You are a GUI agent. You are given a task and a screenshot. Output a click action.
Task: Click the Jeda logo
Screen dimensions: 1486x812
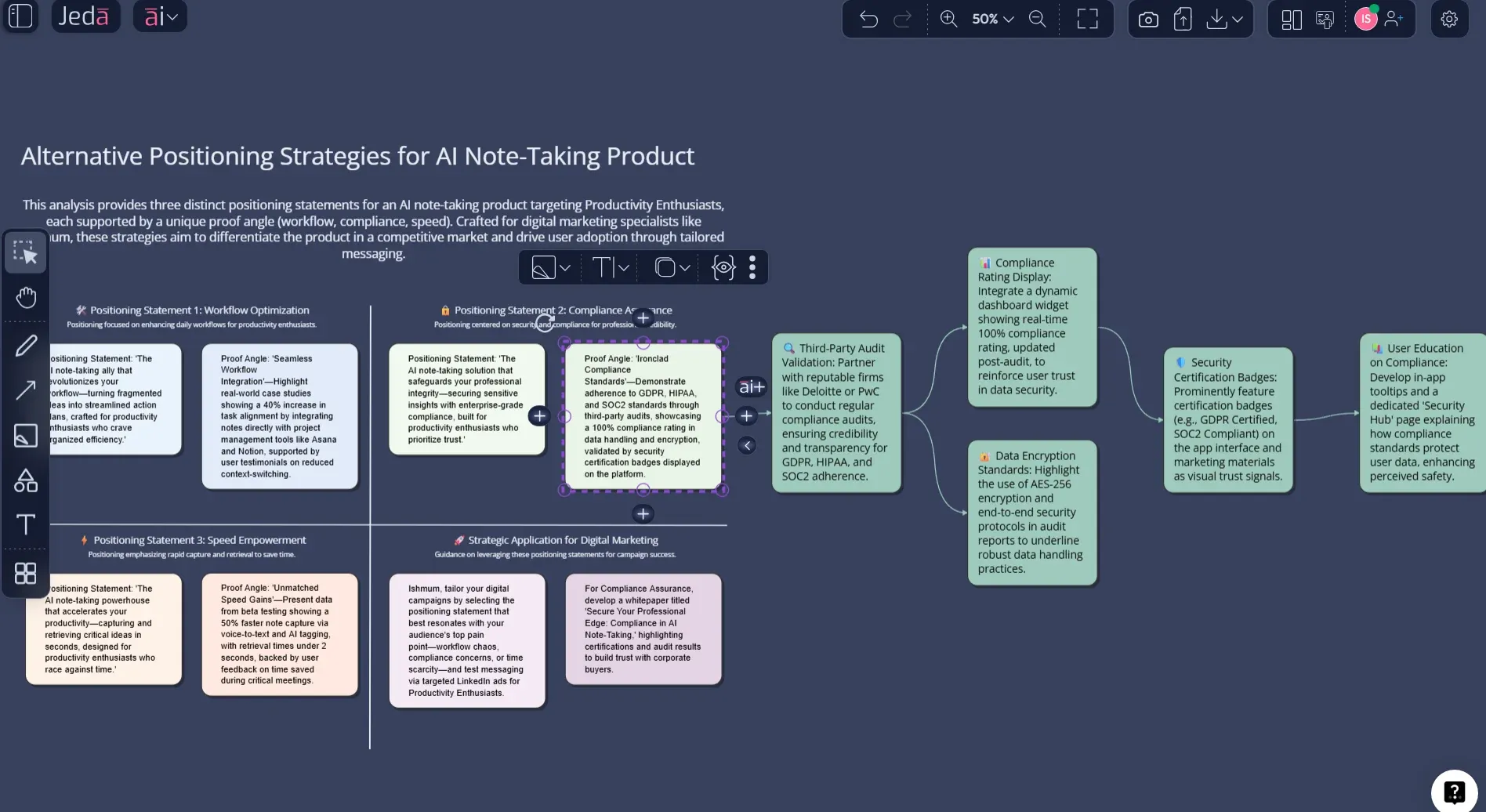pyautogui.click(x=85, y=16)
